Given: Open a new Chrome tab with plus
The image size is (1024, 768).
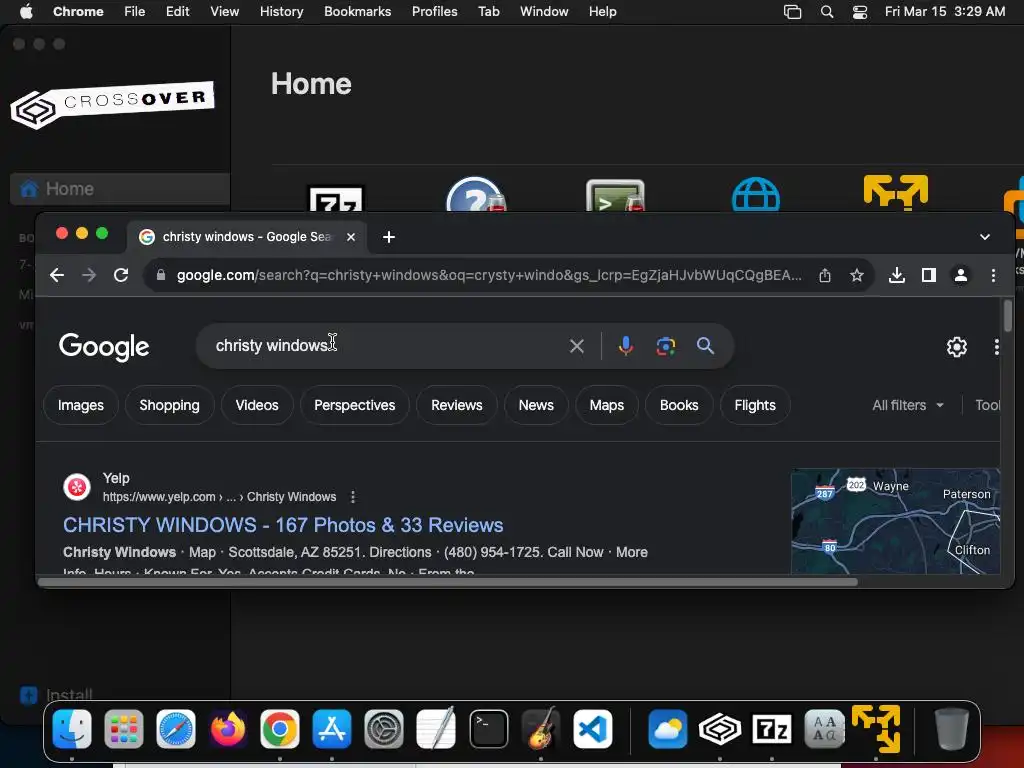Looking at the screenshot, I should point(389,237).
